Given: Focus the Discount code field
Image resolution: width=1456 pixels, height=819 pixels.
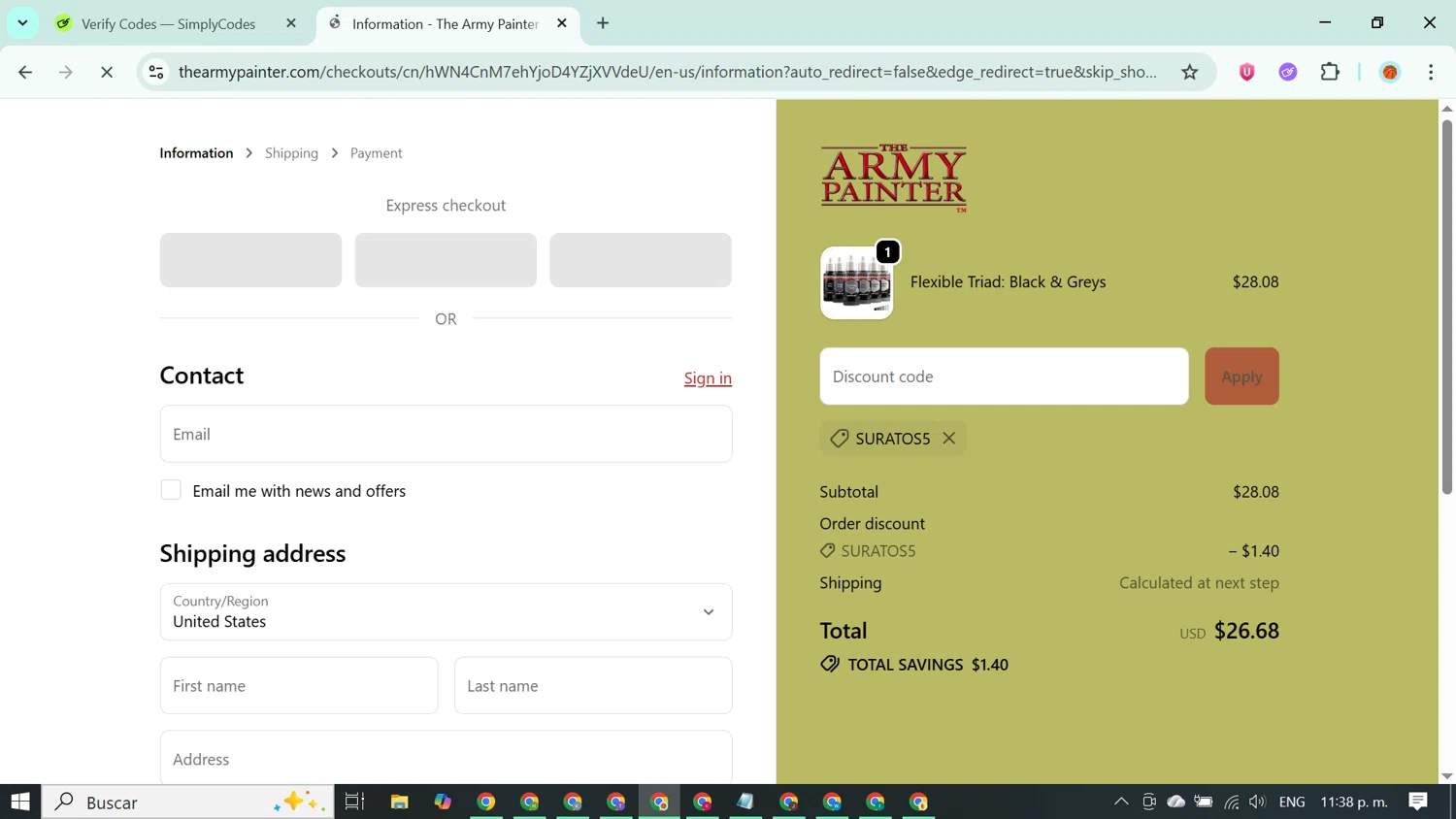Looking at the screenshot, I should (x=1004, y=377).
